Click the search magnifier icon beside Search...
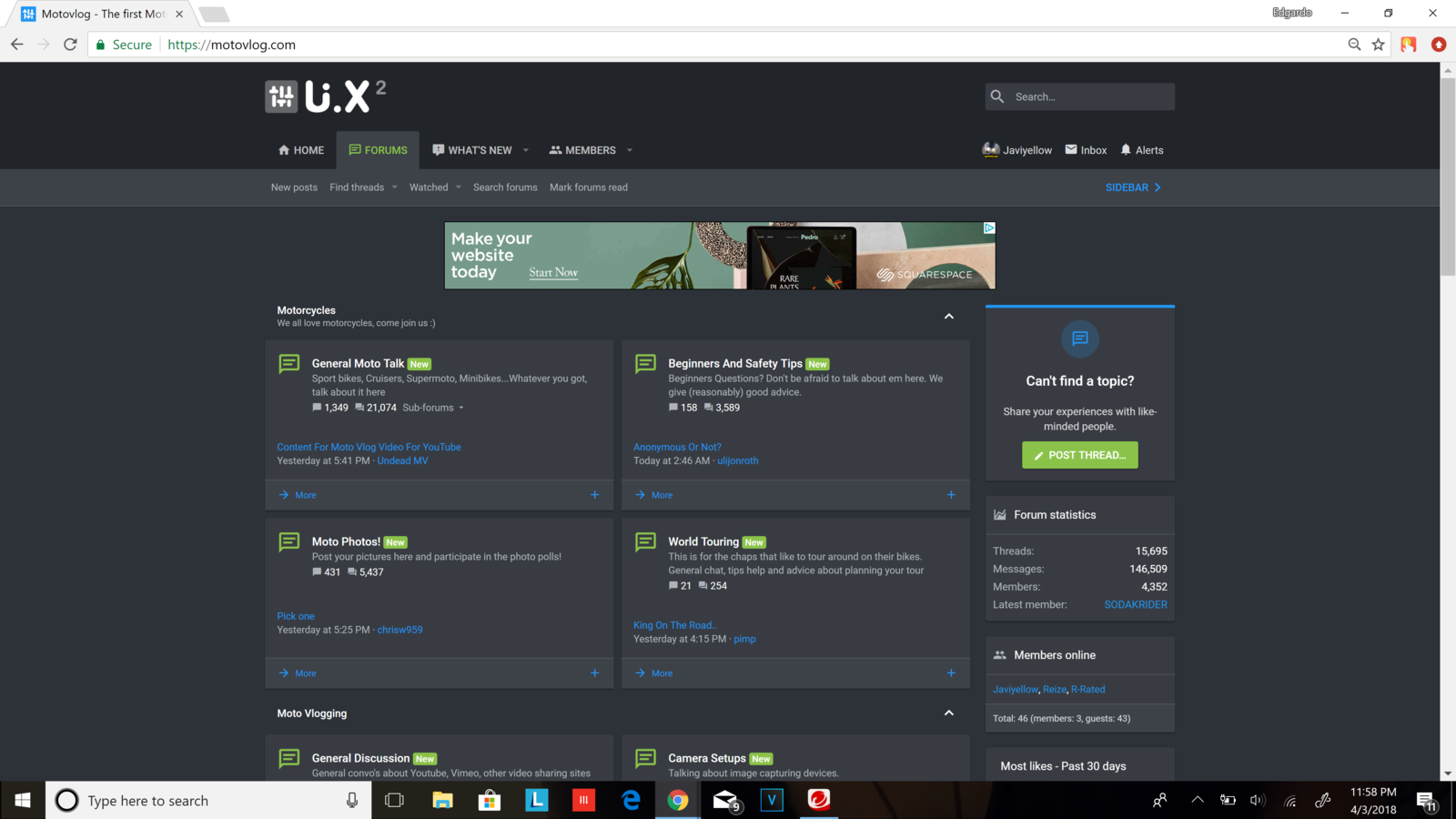 [x=997, y=96]
